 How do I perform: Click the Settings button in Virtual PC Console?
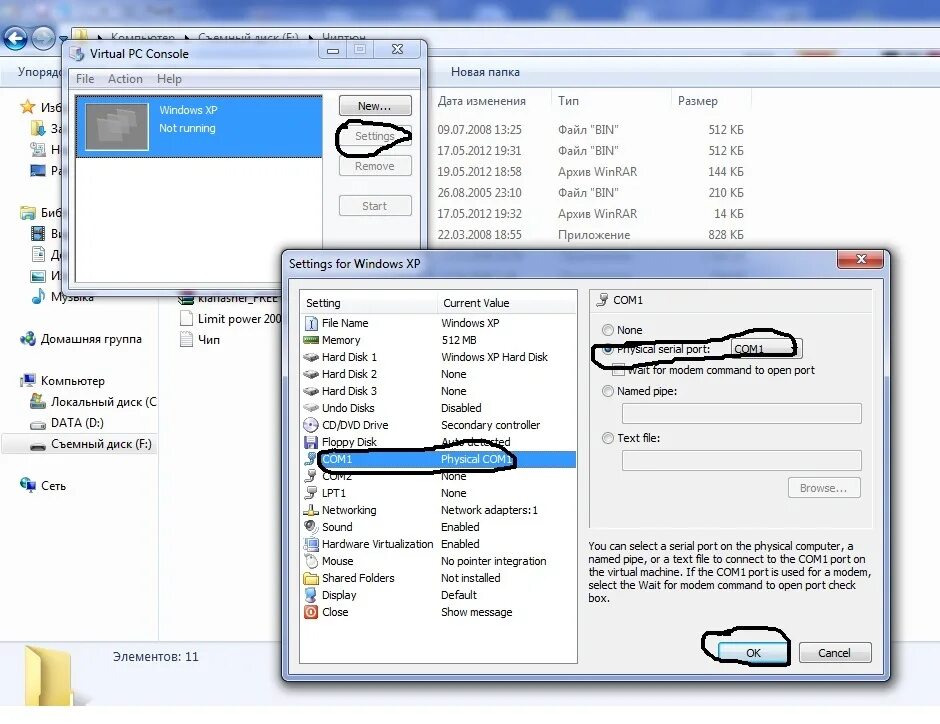point(375,136)
